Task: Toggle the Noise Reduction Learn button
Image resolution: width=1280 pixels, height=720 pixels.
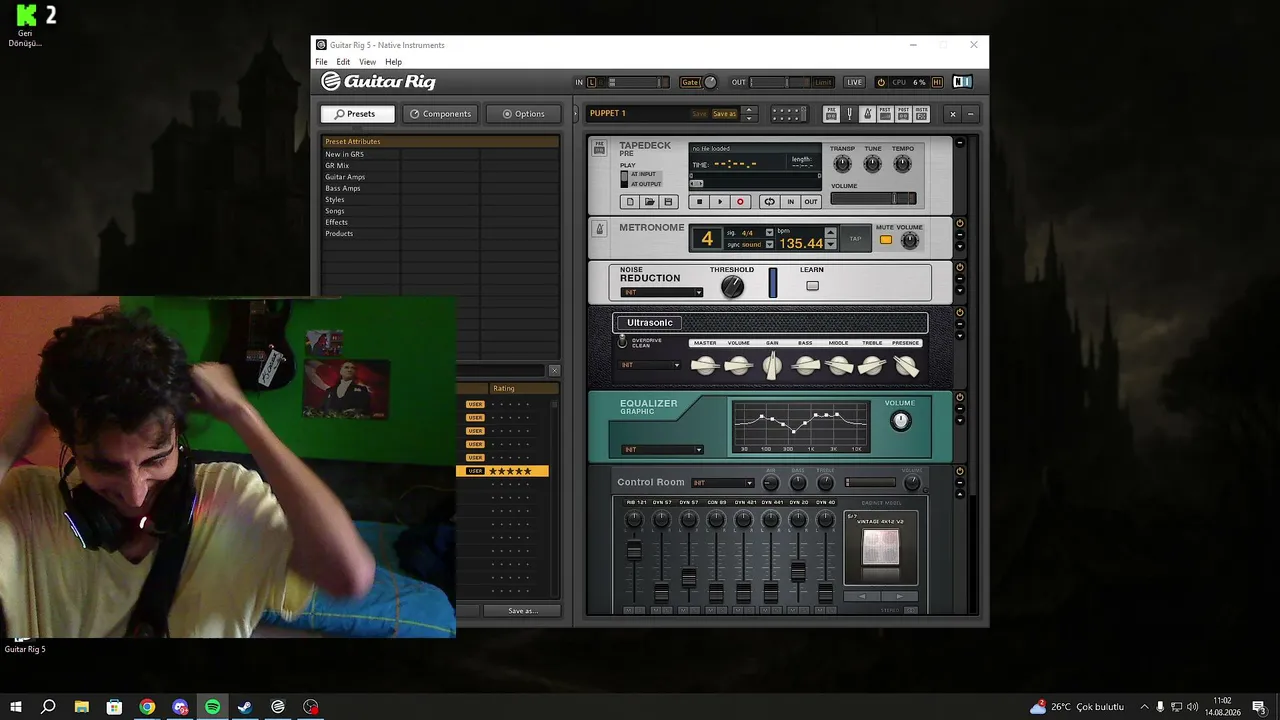Action: [x=812, y=286]
